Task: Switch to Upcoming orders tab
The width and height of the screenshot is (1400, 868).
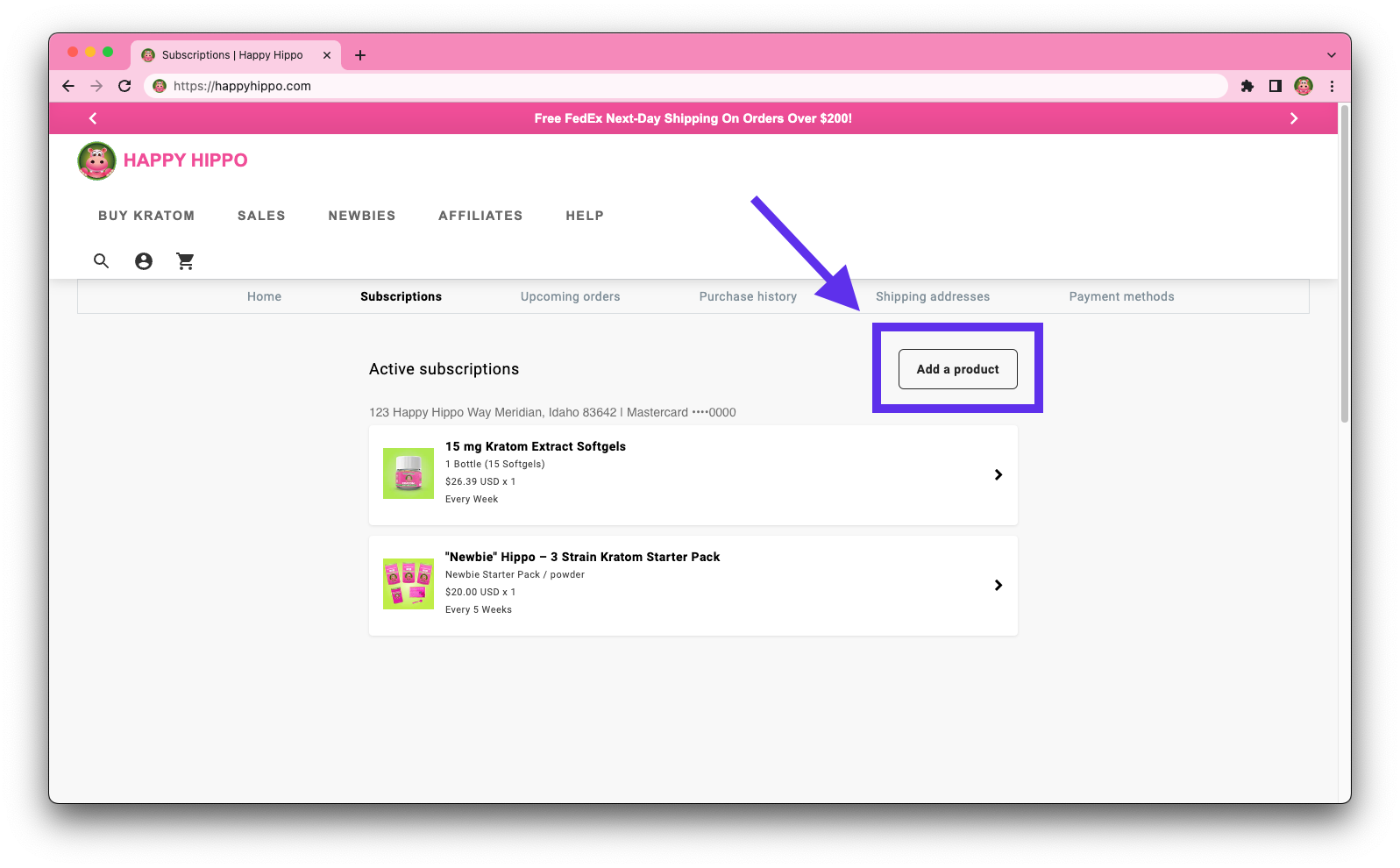Action: 570,296
